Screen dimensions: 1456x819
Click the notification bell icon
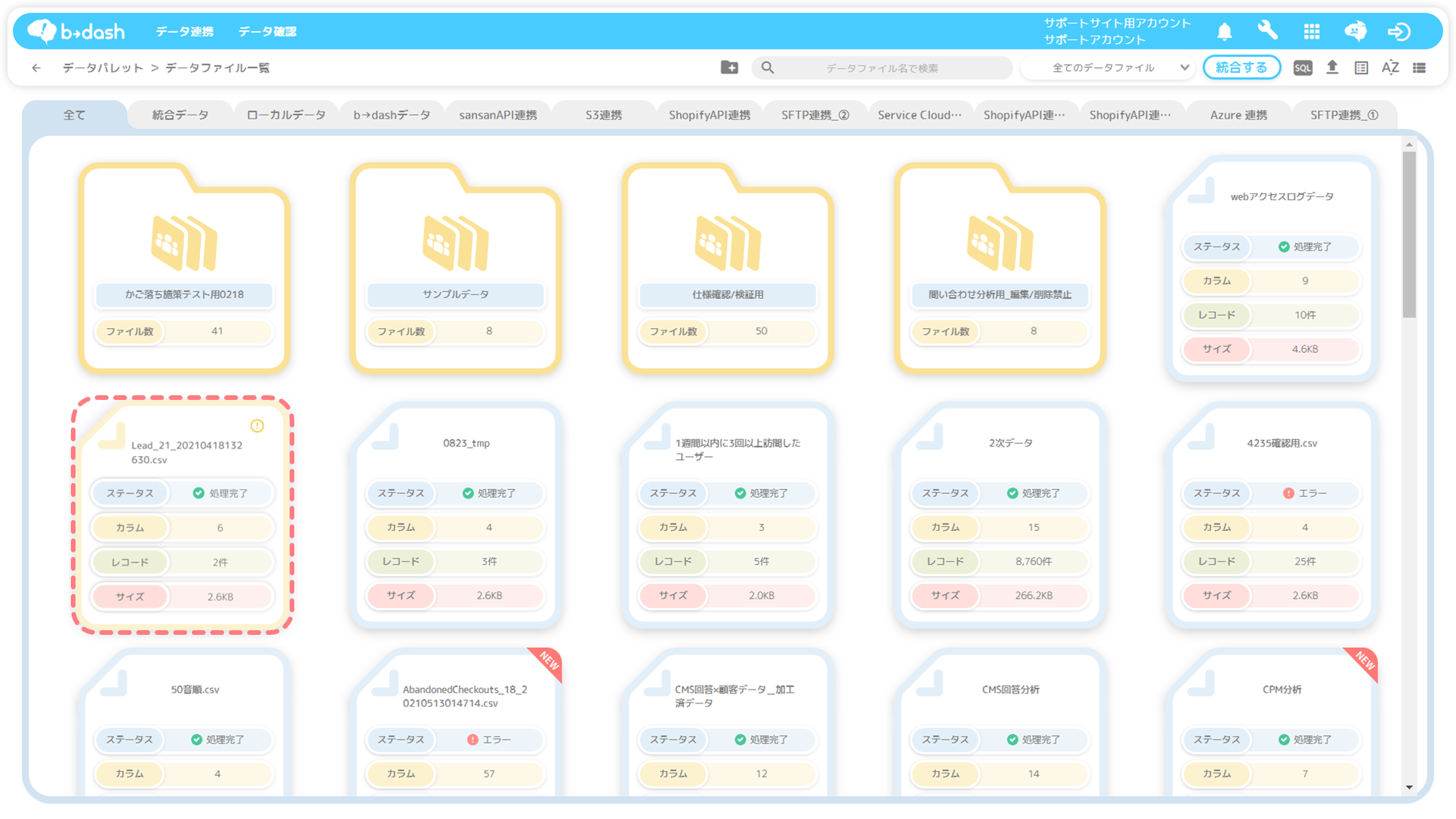click(x=1224, y=32)
